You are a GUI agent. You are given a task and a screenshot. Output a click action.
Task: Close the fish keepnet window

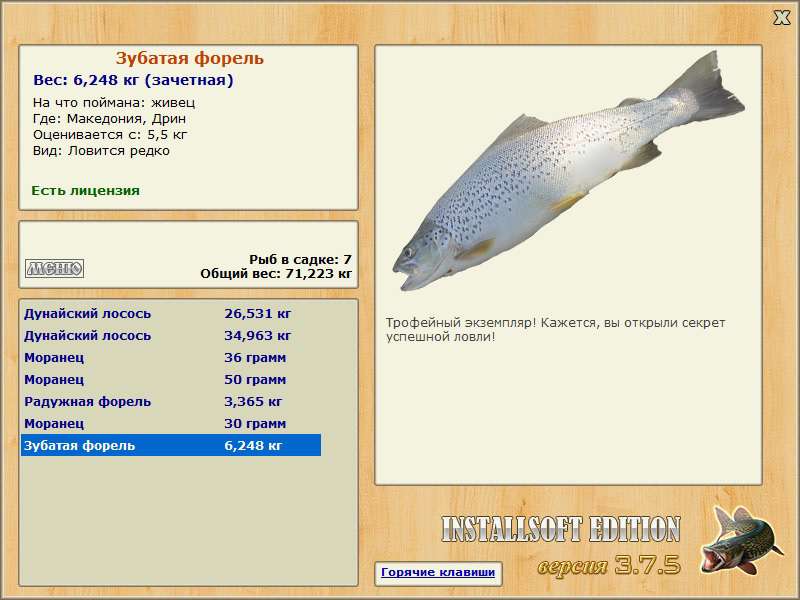(781, 18)
